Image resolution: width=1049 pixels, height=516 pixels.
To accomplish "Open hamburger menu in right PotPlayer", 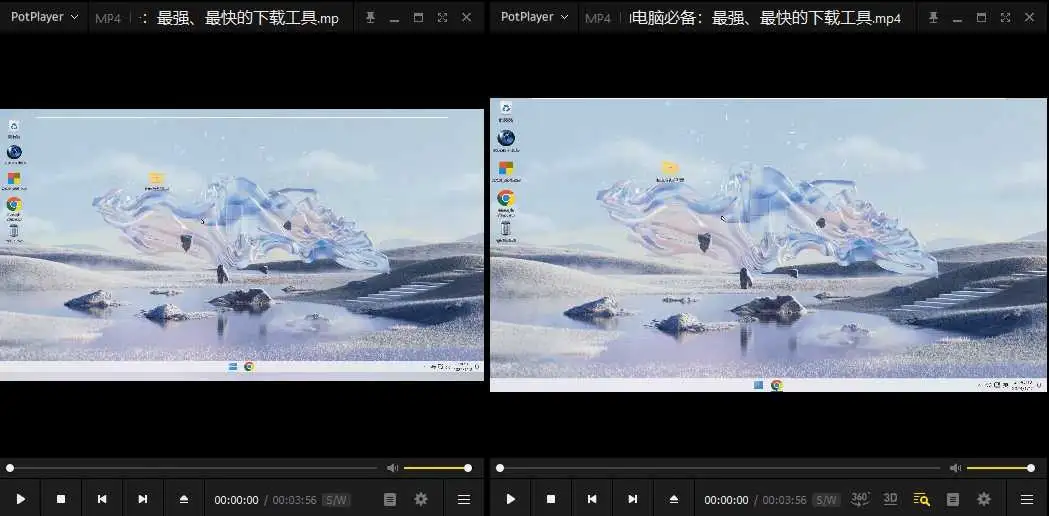I will click(x=1027, y=499).
